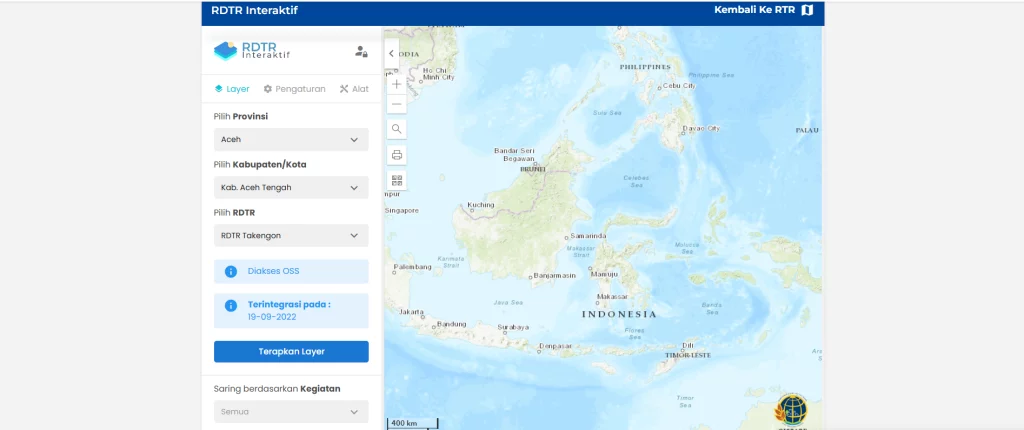
Task: Open the QR code tool
Action: [x=396, y=180]
